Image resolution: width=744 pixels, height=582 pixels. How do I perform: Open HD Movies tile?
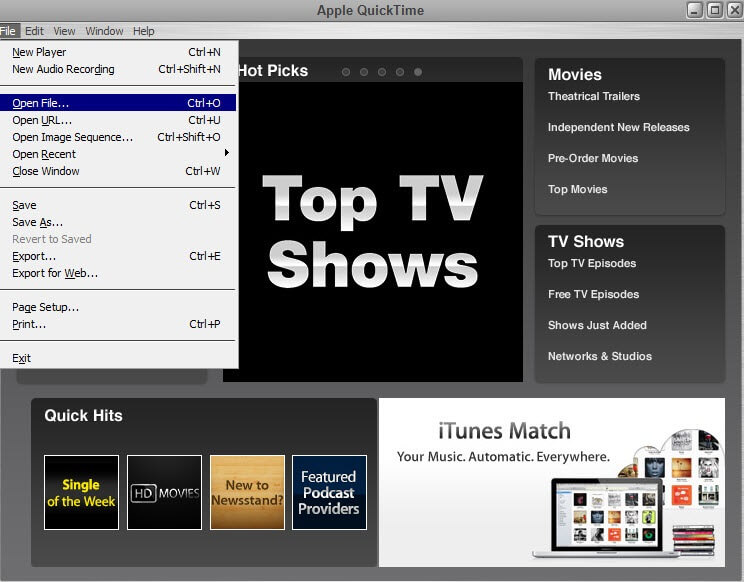tap(164, 492)
